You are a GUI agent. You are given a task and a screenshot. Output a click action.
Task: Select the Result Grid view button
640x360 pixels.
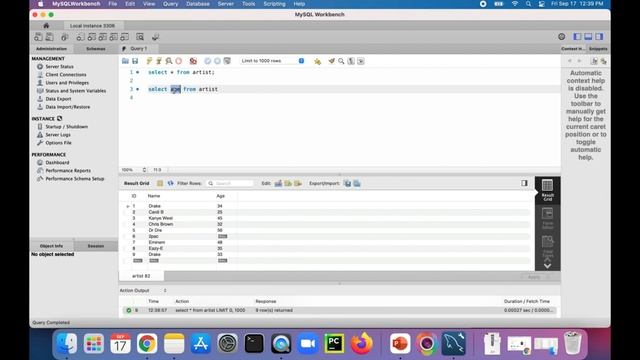click(547, 190)
